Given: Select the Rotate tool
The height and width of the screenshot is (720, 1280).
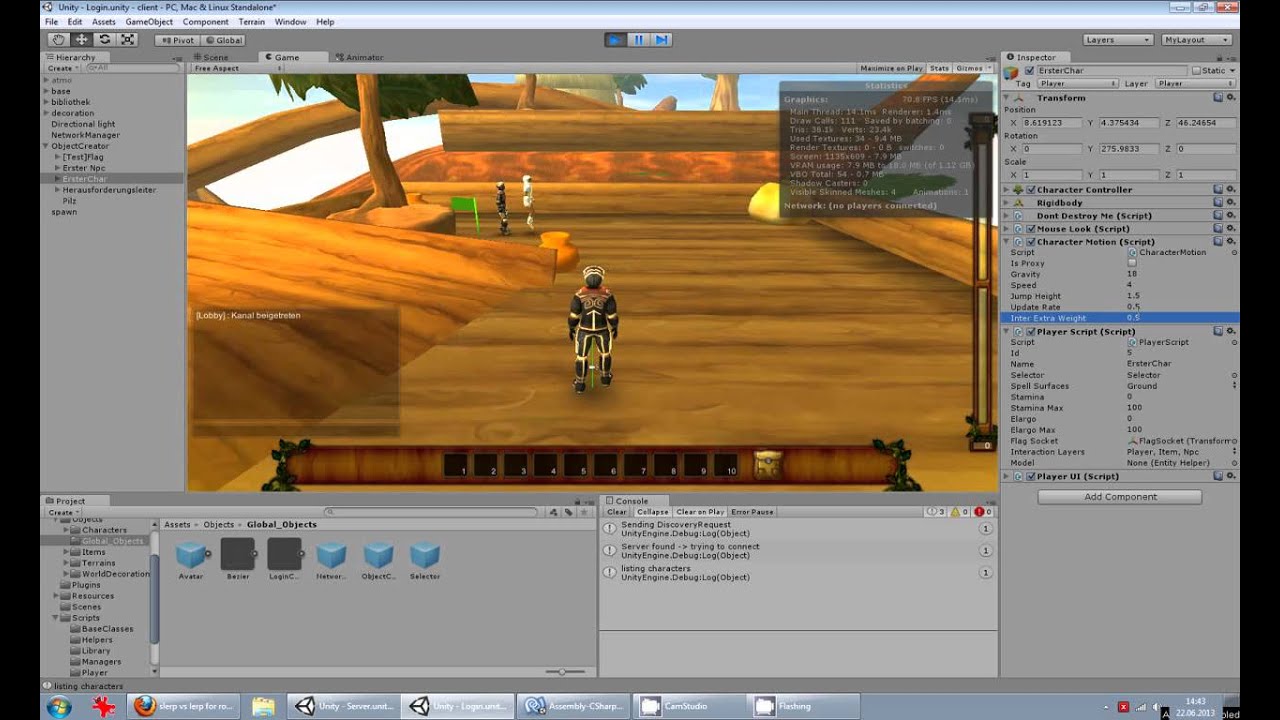Looking at the screenshot, I should 104,40.
